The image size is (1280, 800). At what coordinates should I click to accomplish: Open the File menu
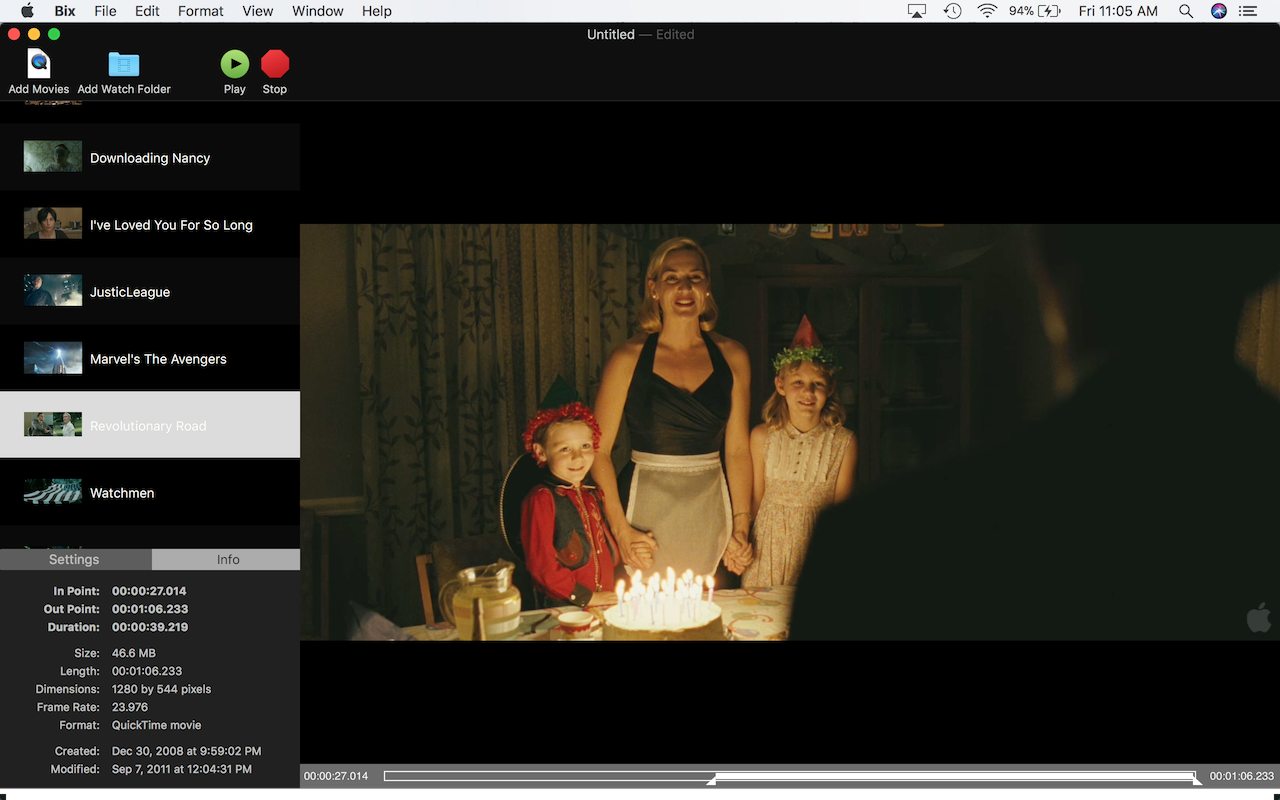click(105, 11)
